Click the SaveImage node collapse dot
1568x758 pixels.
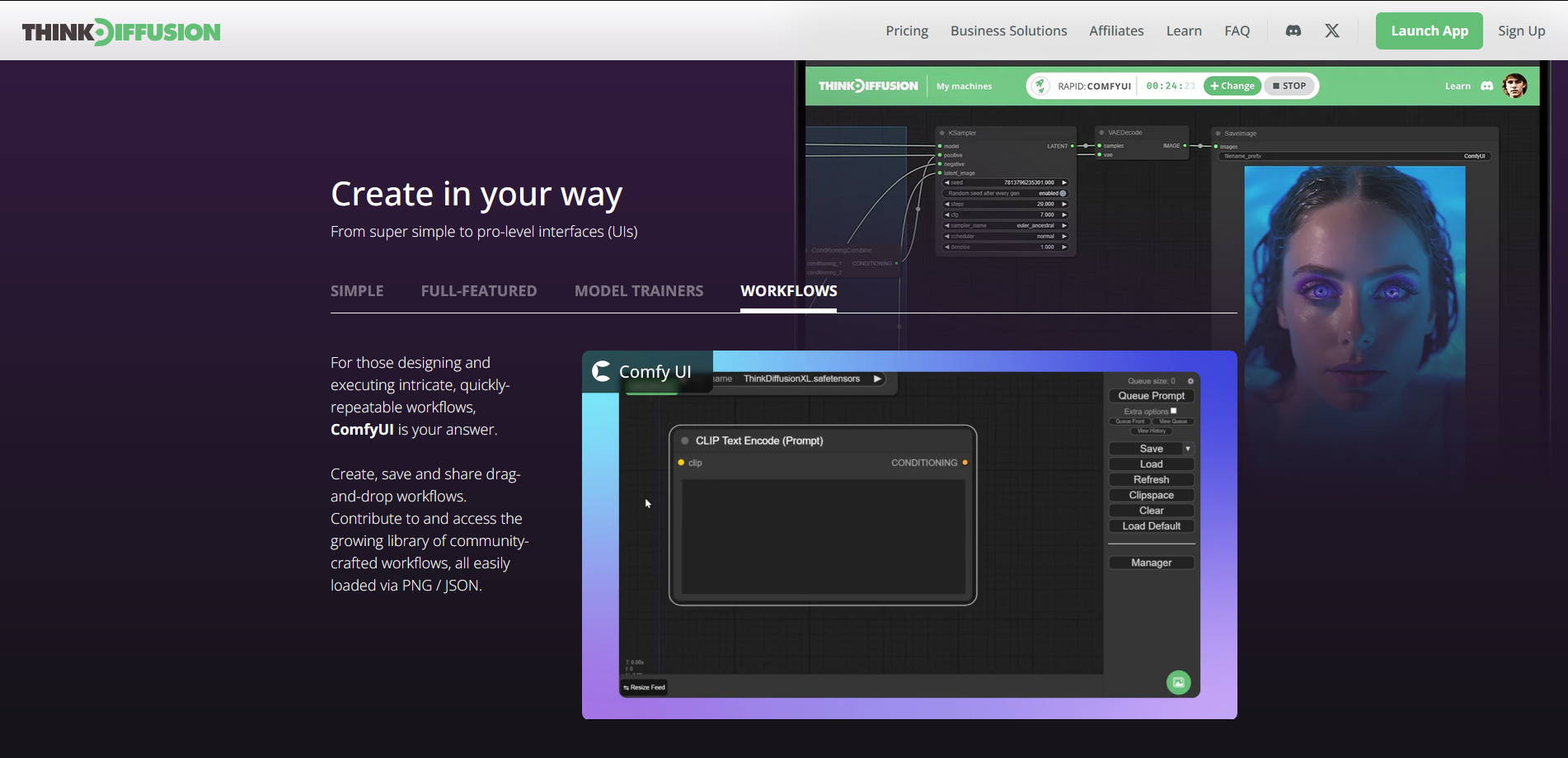[1218, 134]
